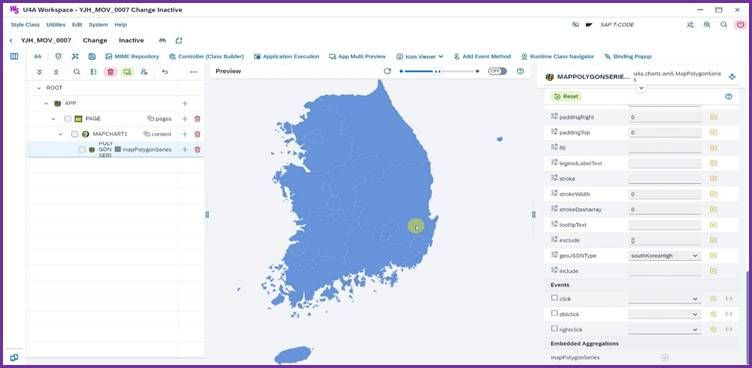Check the MAPCHART1 row checkbox
This screenshot has width=752, height=368.
[x=74, y=134]
